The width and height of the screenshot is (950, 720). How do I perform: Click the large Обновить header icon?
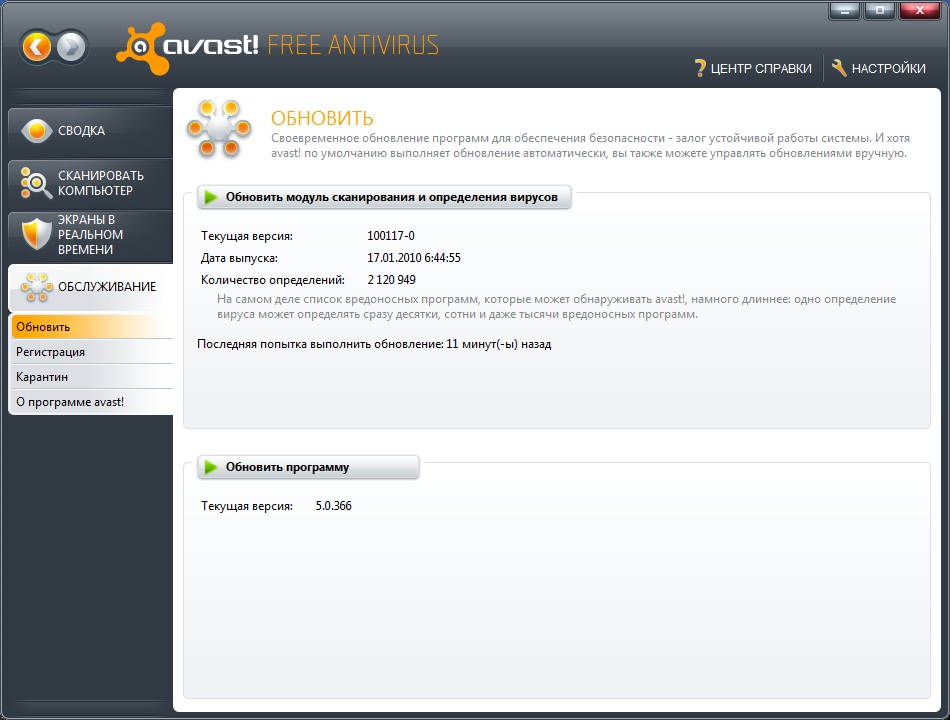[219, 129]
